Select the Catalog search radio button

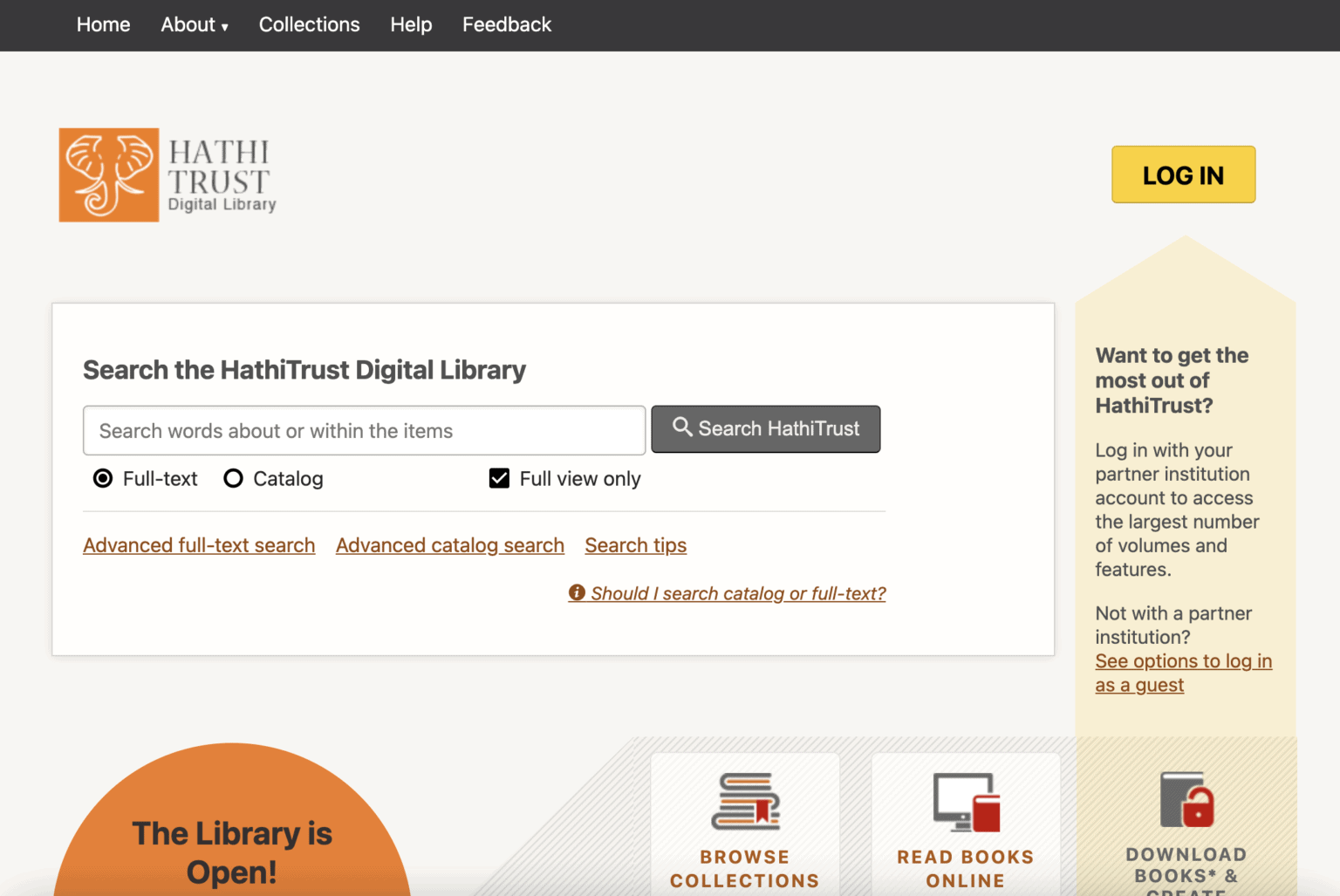click(233, 478)
